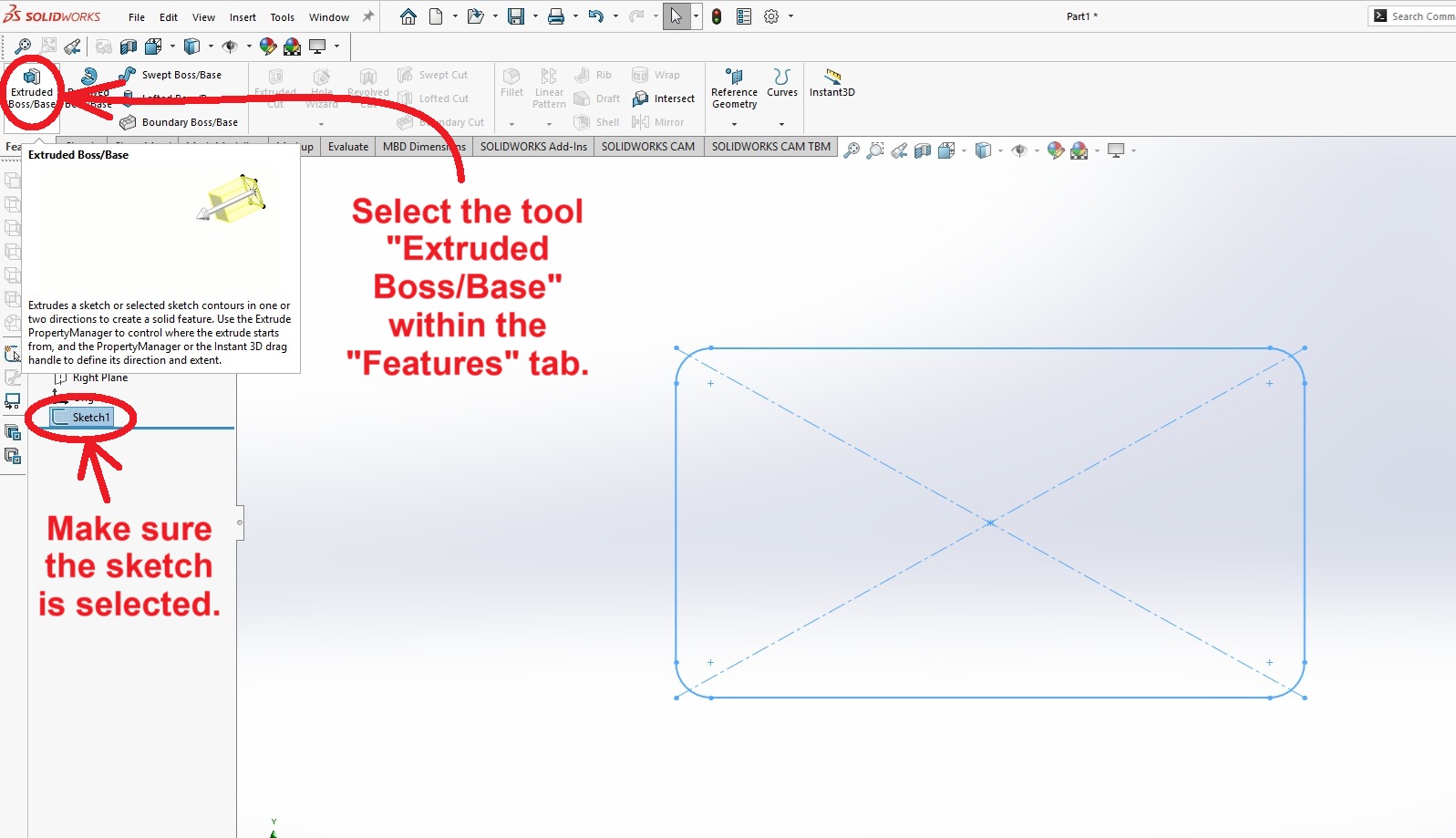Open the Curves dropdown arrow
This screenshot has width=1456, height=838.
click(x=781, y=124)
